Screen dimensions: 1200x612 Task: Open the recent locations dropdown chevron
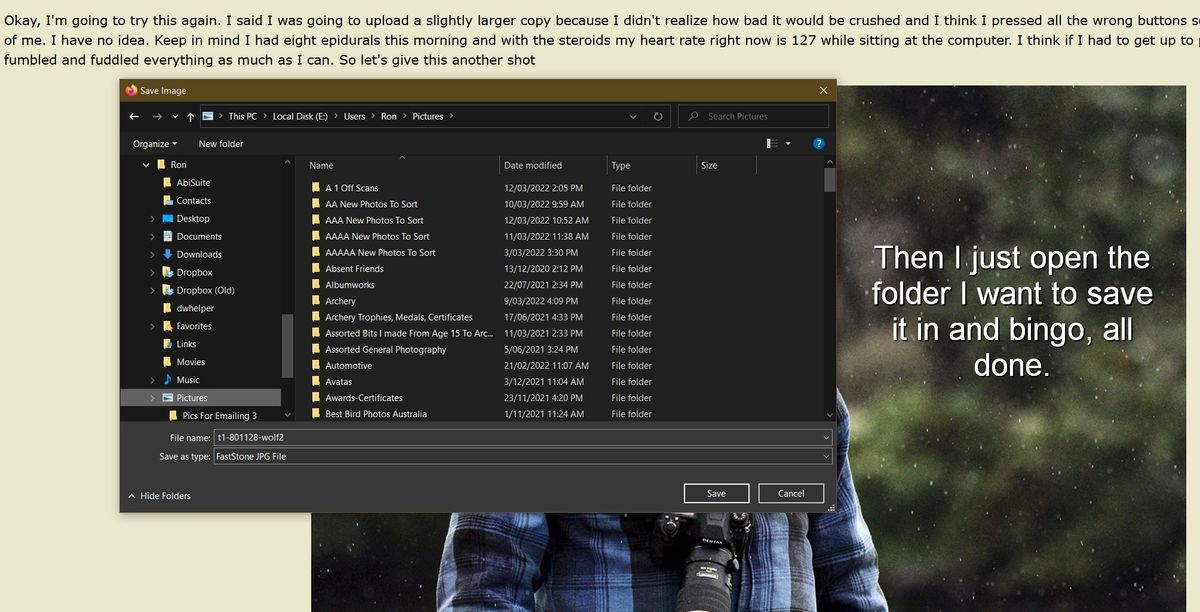coord(175,117)
